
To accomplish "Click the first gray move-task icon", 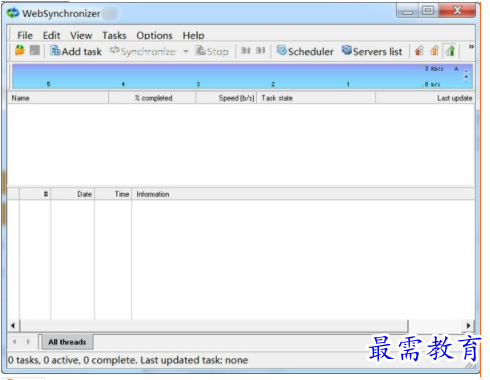I will 246,51.
